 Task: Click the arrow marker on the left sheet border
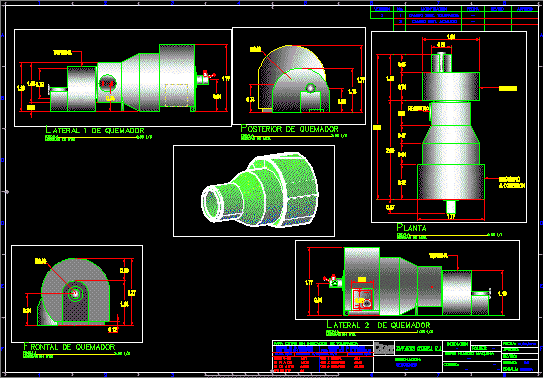[7, 191]
